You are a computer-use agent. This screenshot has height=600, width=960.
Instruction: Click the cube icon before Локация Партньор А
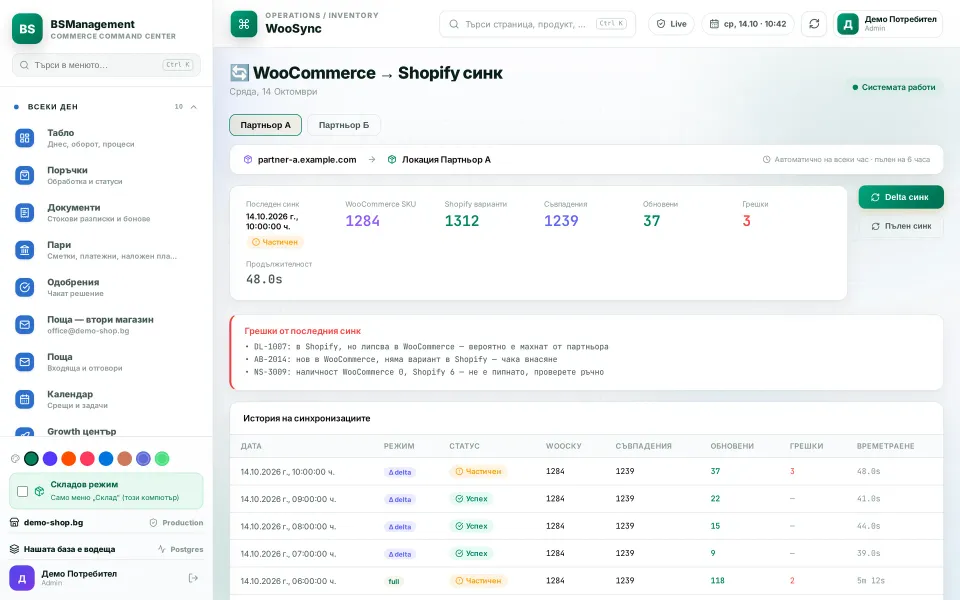click(392, 159)
